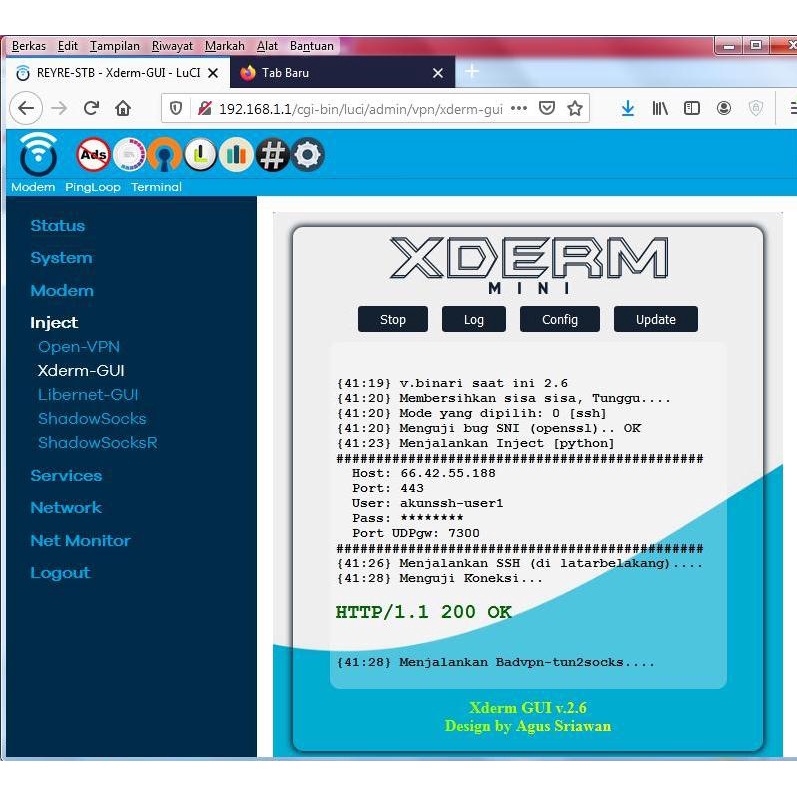Image resolution: width=797 pixels, height=797 pixels.
Task: Select Xderm-GUI under Inject
Action: [x=81, y=371]
